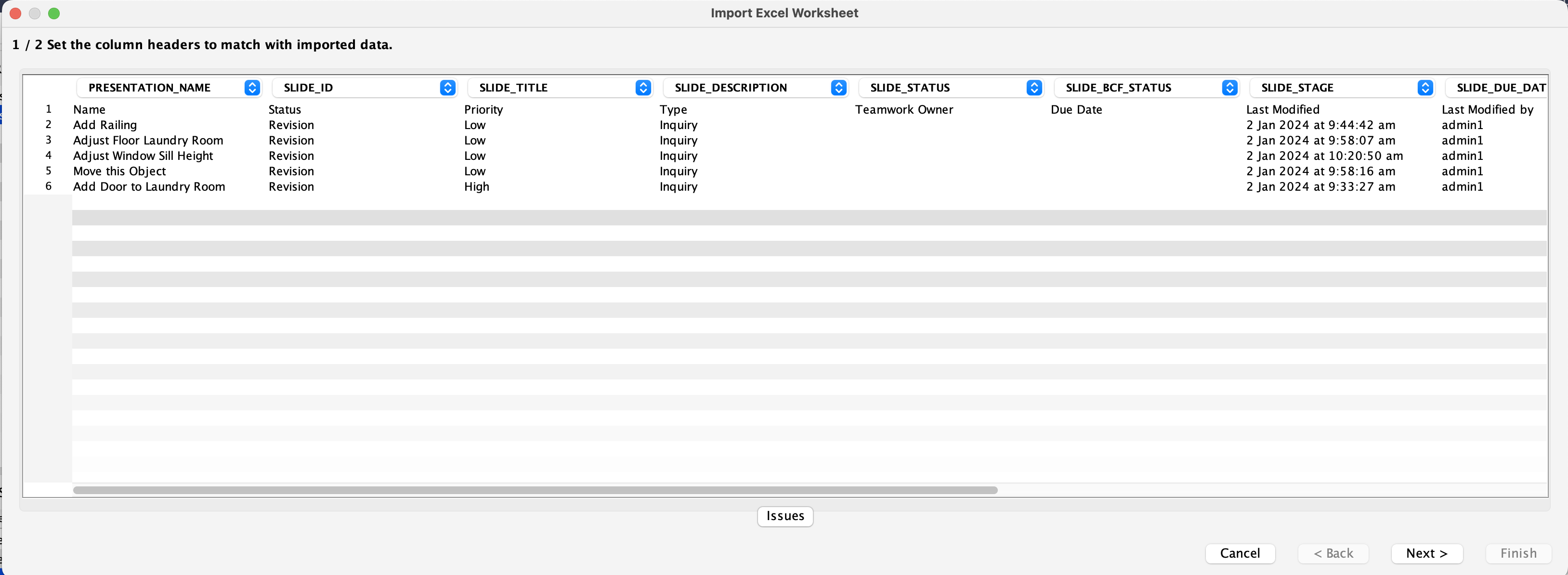
Task: Click the horizontal scrollbar of the table
Action: tap(535, 490)
